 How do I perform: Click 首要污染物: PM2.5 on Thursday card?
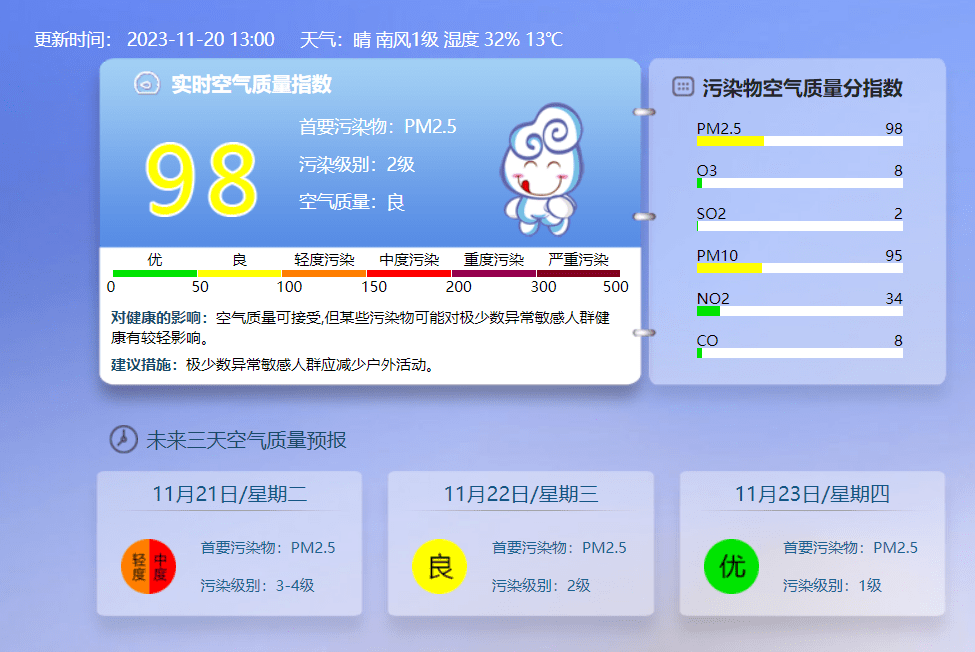coord(850,548)
